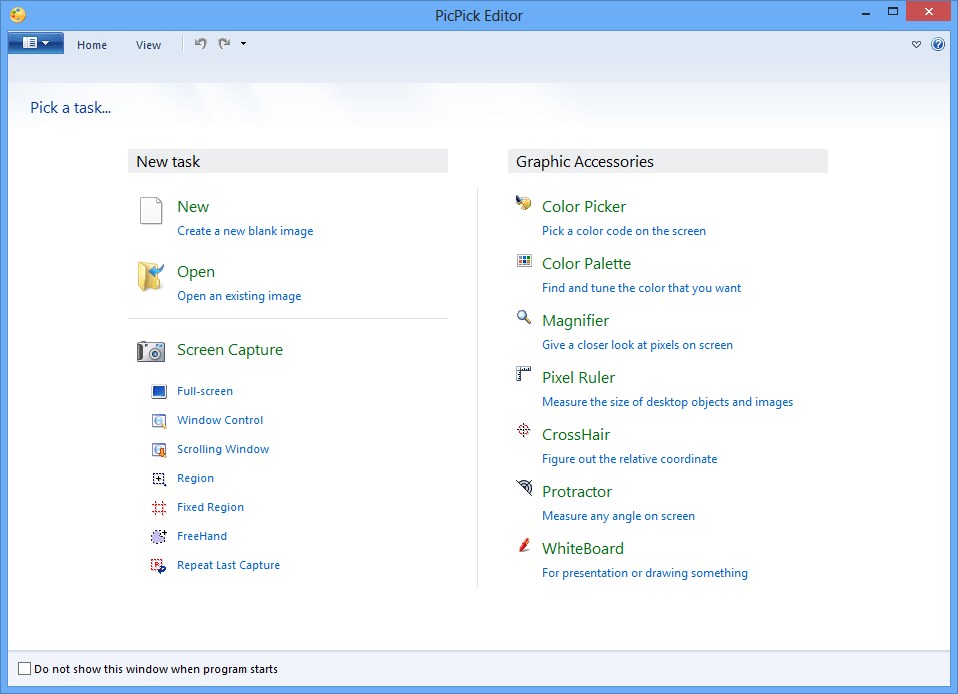Click the CrossHair target icon
The image size is (958, 694).
524,430
